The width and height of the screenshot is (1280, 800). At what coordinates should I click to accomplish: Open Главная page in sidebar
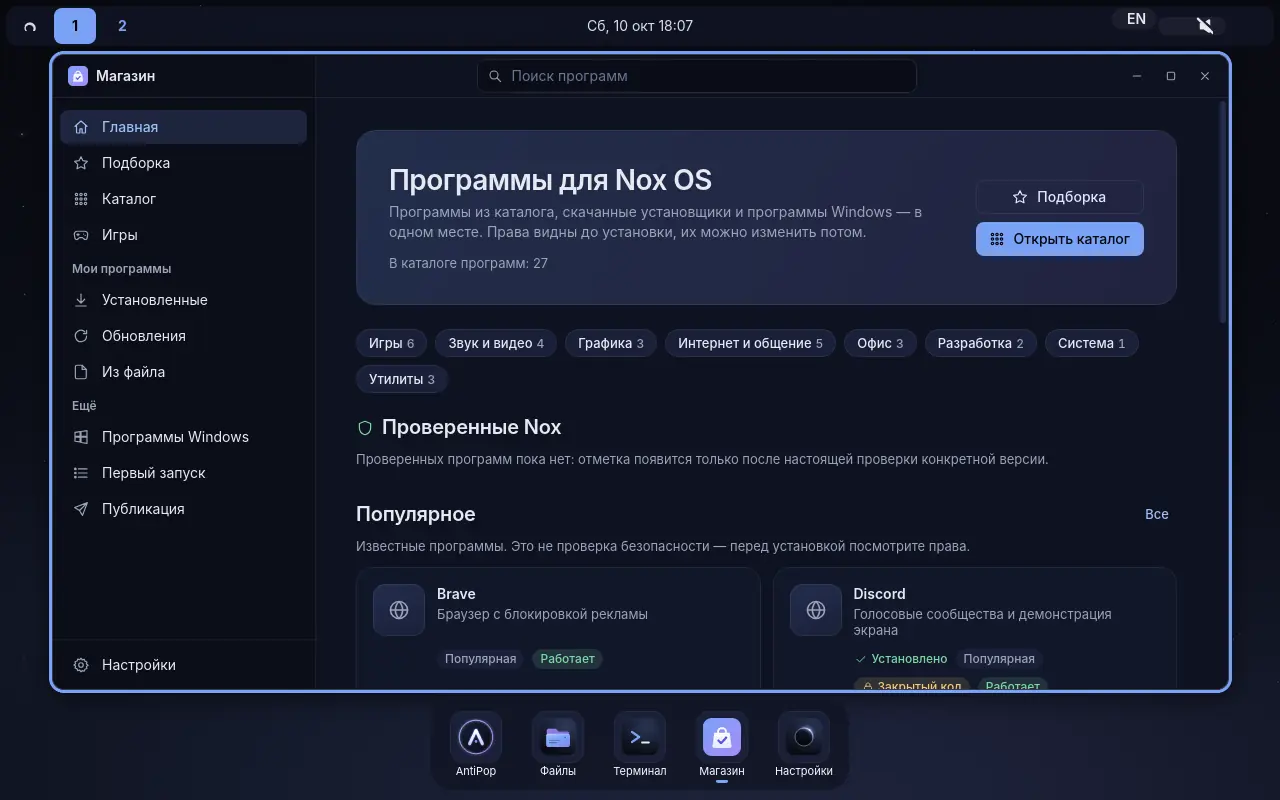pos(183,127)
